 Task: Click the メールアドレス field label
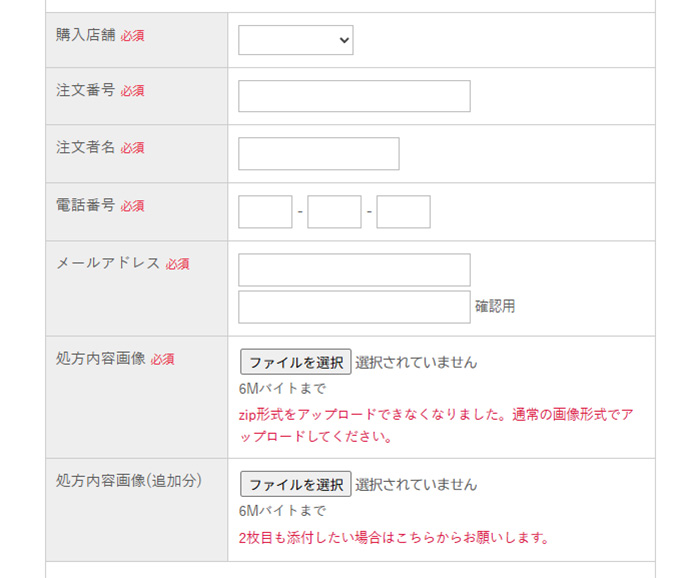(x=108, y=263)
